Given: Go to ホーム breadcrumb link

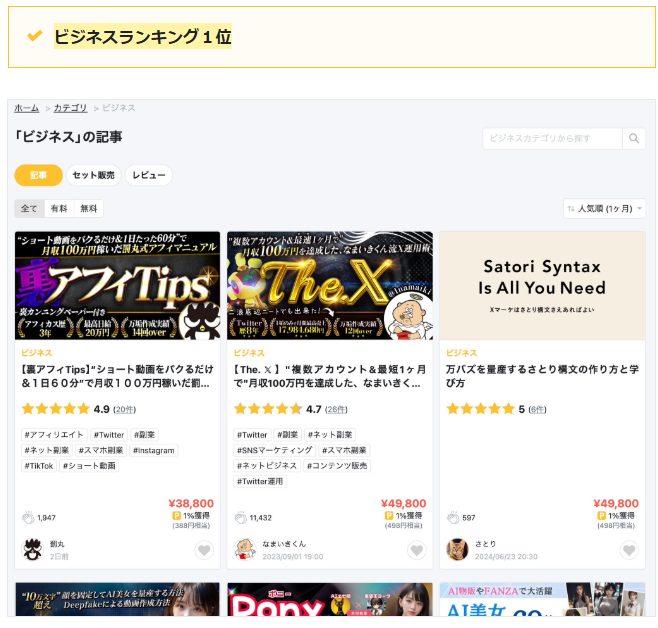Looking at the screenshot, I should coord(27,108).
